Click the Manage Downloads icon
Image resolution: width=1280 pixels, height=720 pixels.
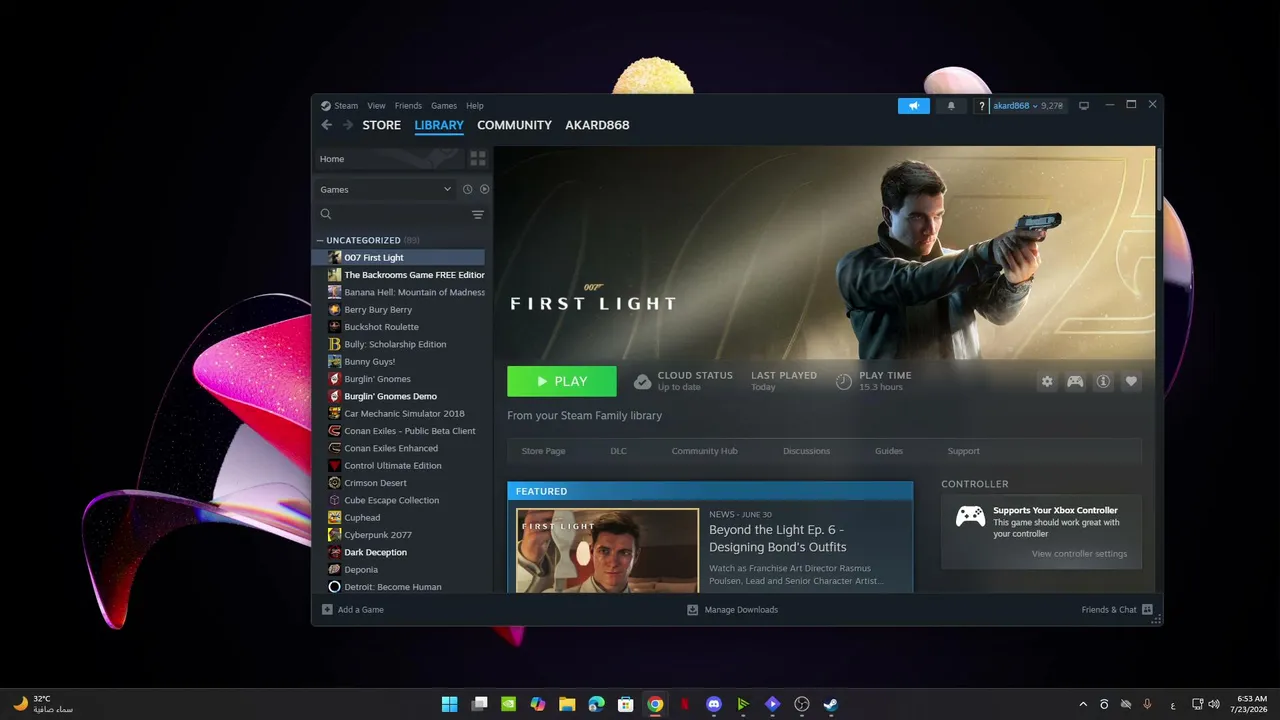pyautogui.click(x=692, y=609)
